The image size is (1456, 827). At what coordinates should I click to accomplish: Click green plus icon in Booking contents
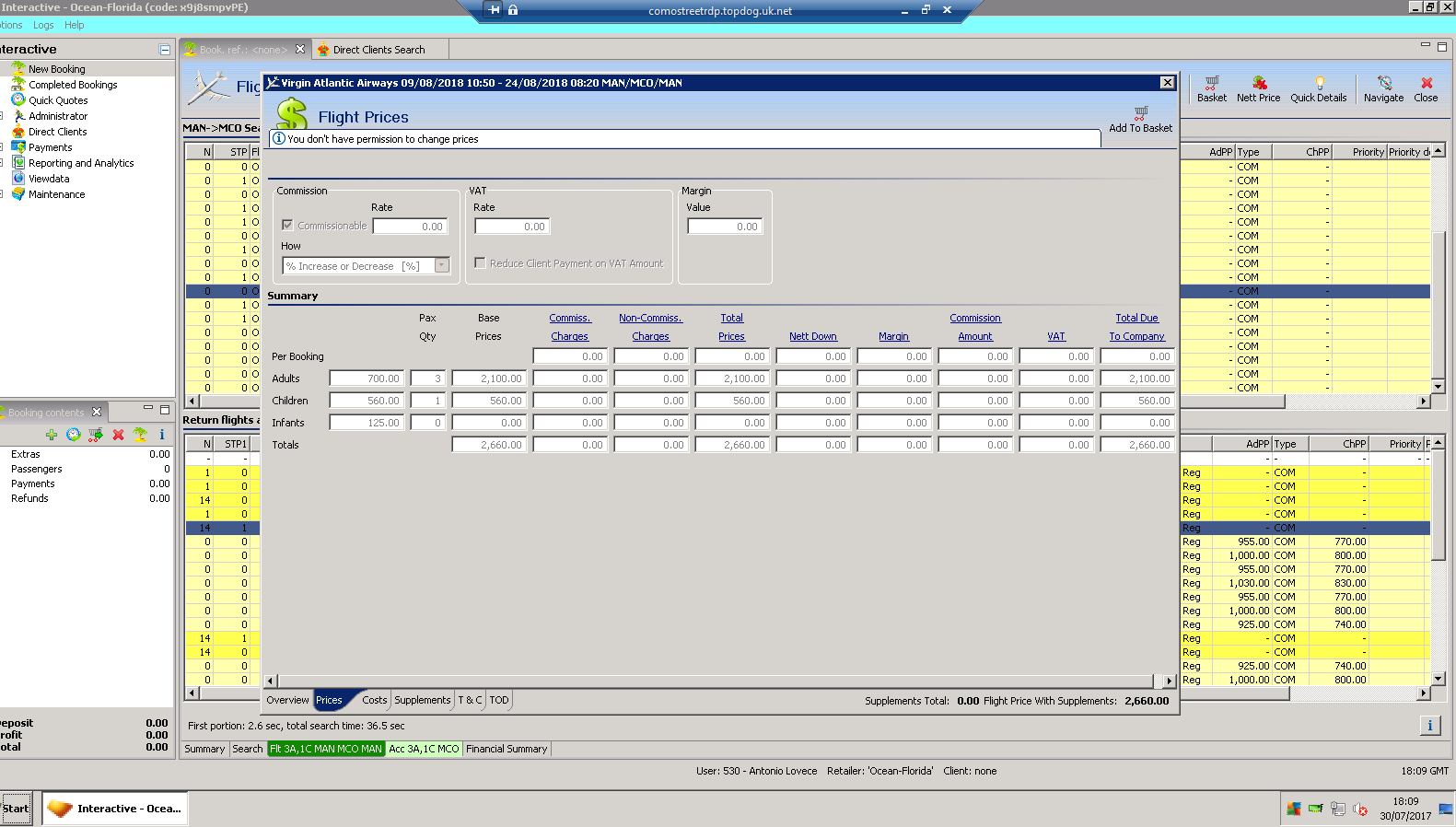tap(52, 435)
